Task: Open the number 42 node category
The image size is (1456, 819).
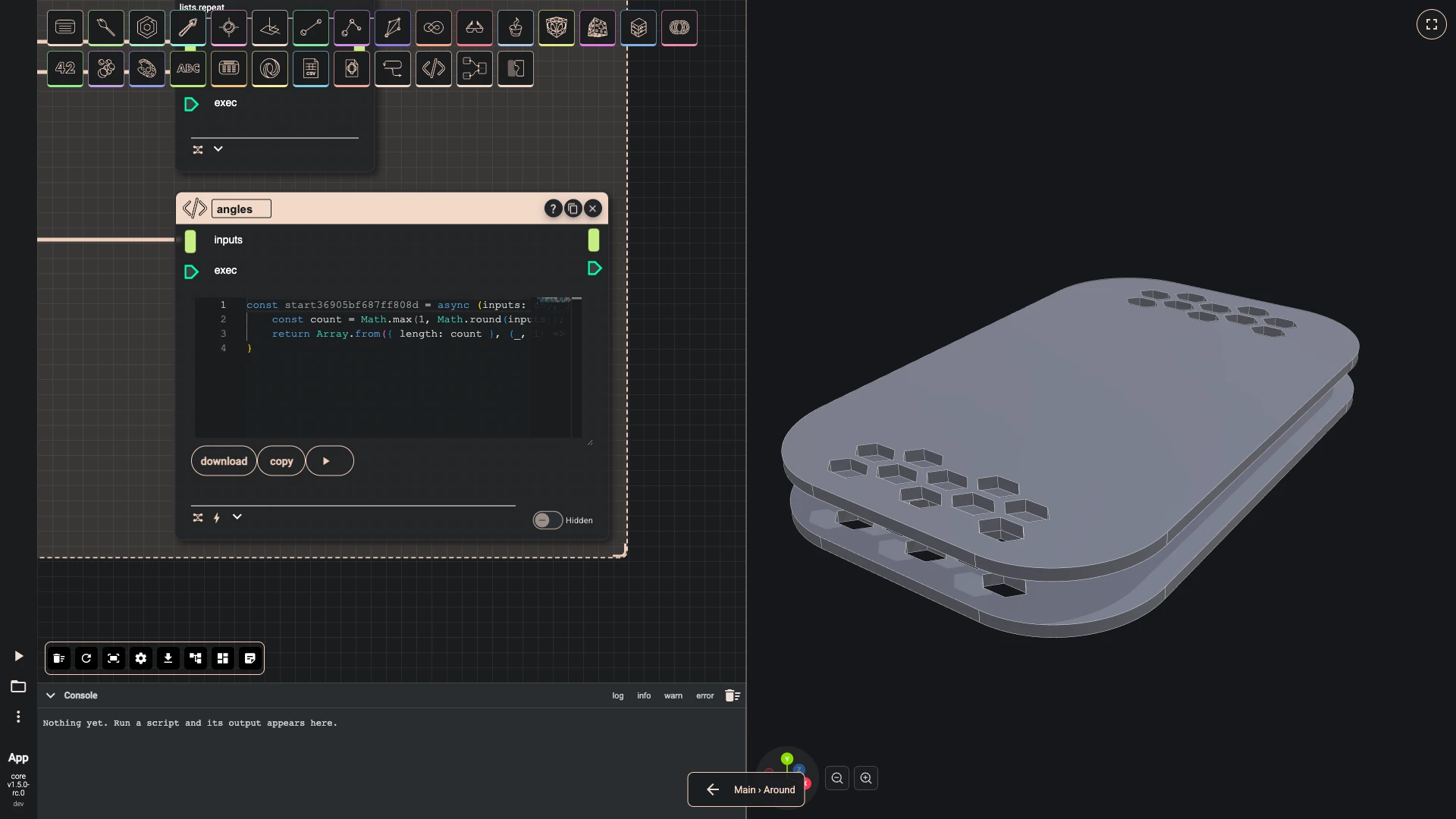Action: click(65, 68)
